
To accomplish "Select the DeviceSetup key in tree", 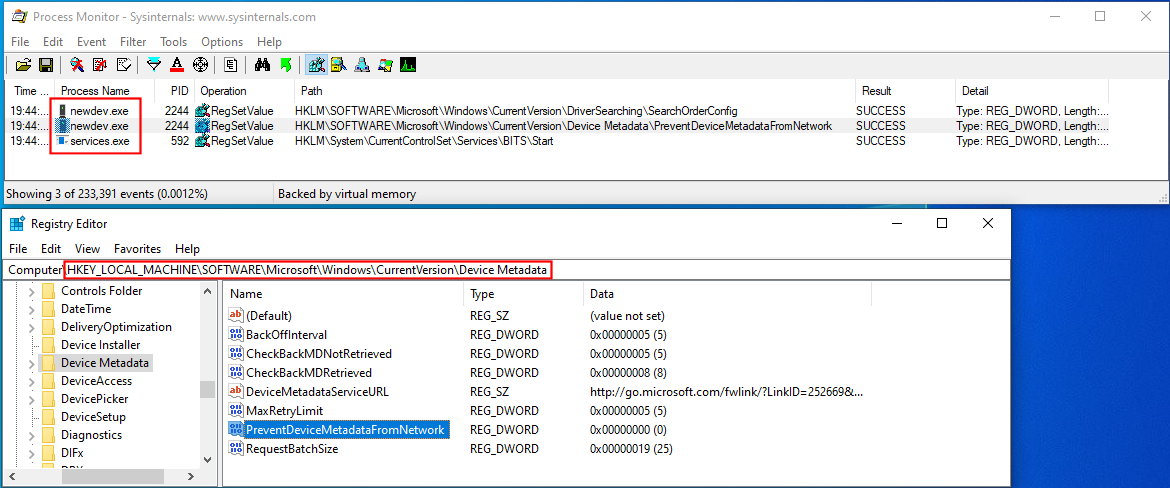I will pyautogui.click(x=93, y=417).
